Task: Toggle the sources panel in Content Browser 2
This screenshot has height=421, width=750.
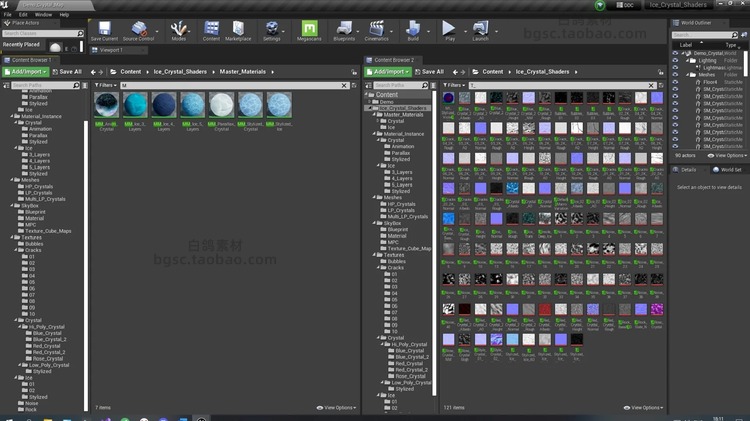Action: click(x=368, y=85)
